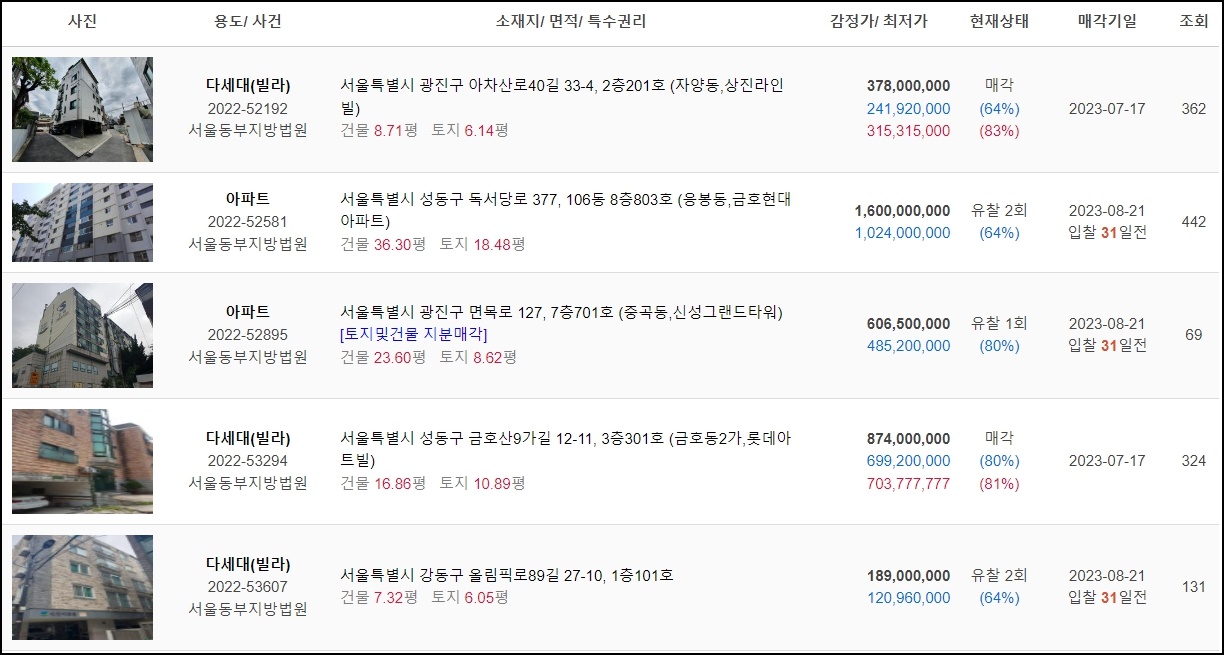Click view count 131
Viewport: 1224px width, 655px height.
point(1194,587)
